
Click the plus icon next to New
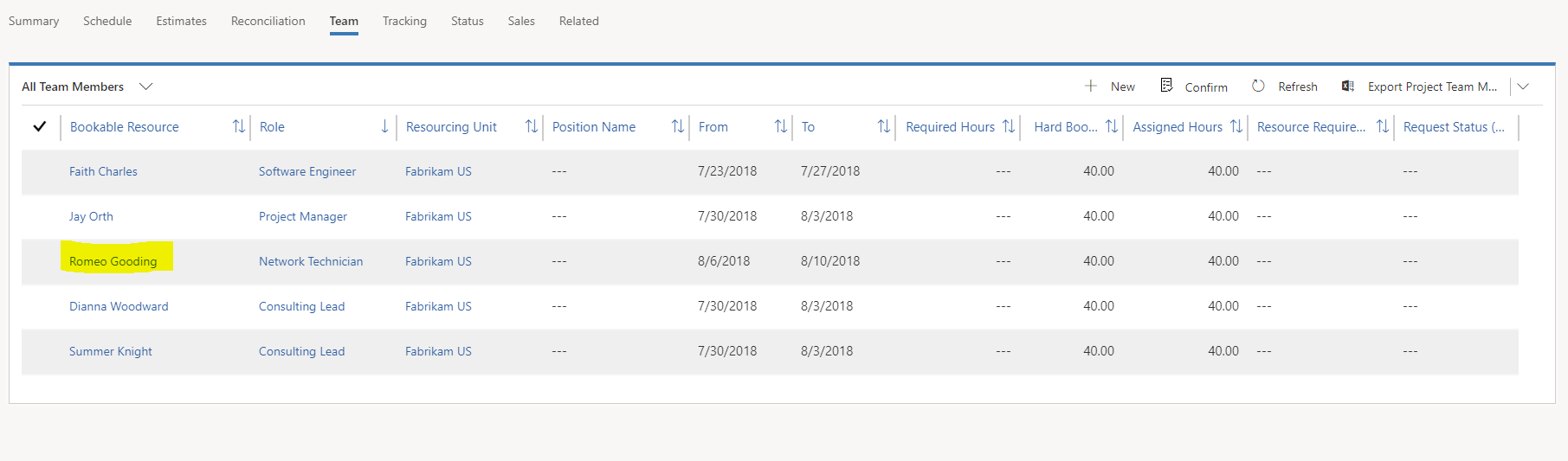(x=1091, y=86)
